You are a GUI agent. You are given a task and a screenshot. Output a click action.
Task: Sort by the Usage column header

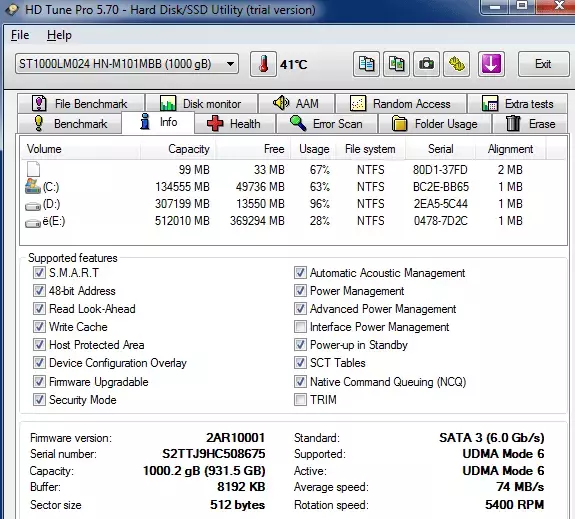[x=313, y=149]
